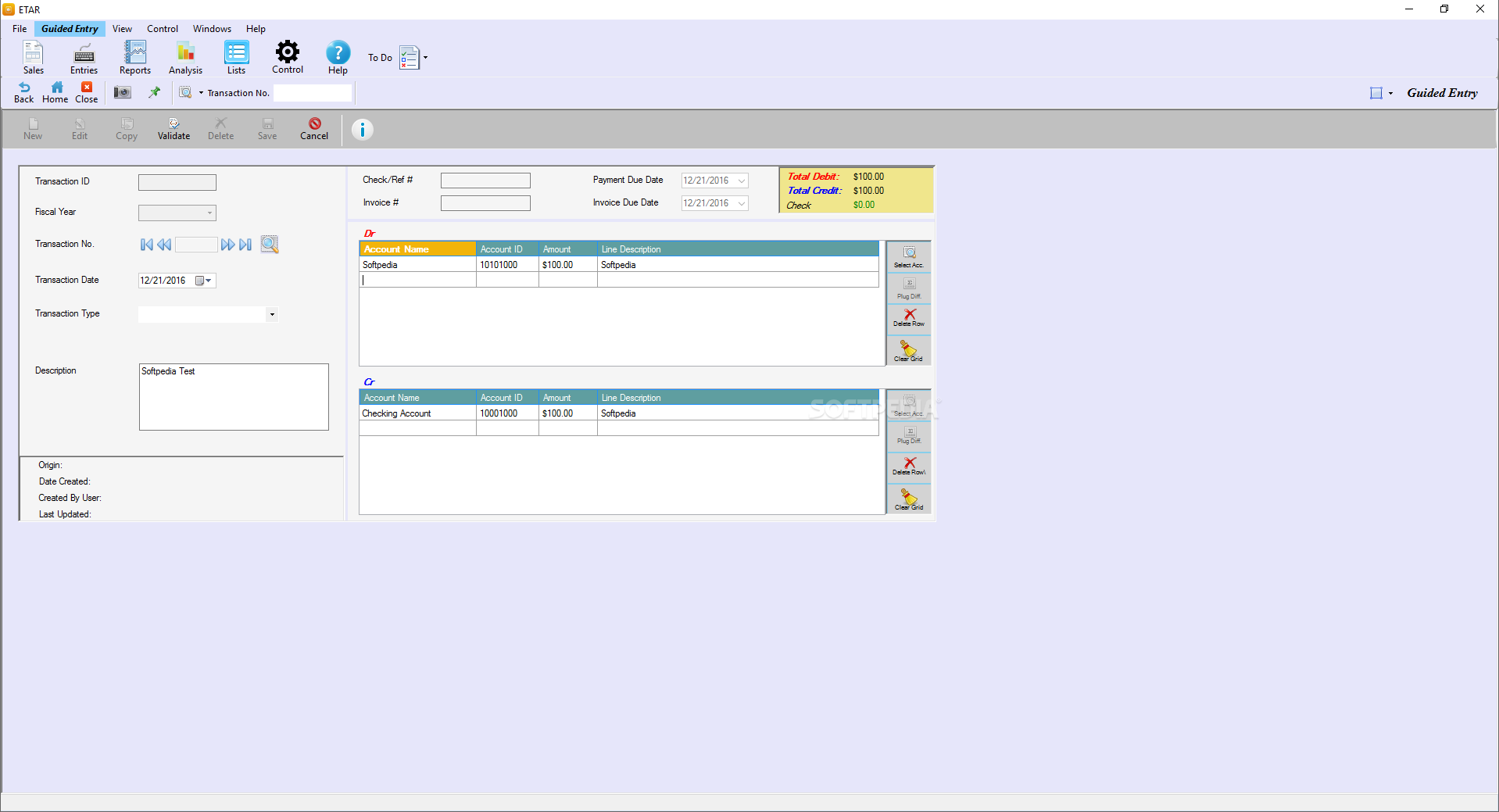Click the window layout icon near Guided Entry title
The height and width of the screenshot is (812, 1499).
pyautogui.click(x=1376, y=93)
